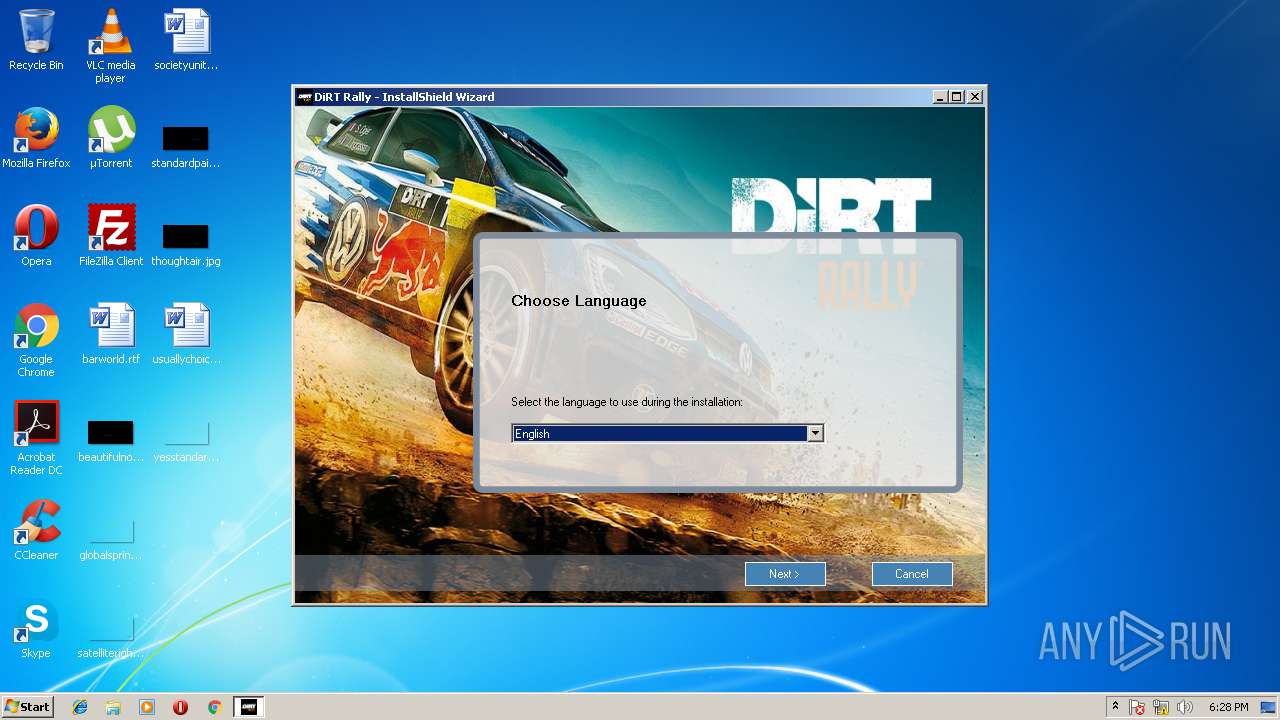Select the beautifulno file icon
This screenshot has height=720, width=1280.
[111, 440]
